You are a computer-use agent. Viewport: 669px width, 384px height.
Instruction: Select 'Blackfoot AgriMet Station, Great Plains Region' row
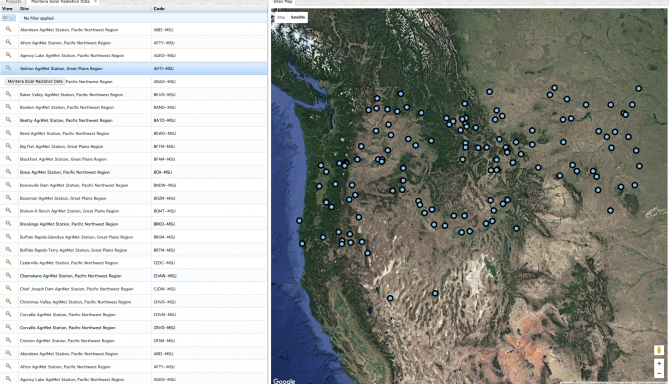click(134, 159)
